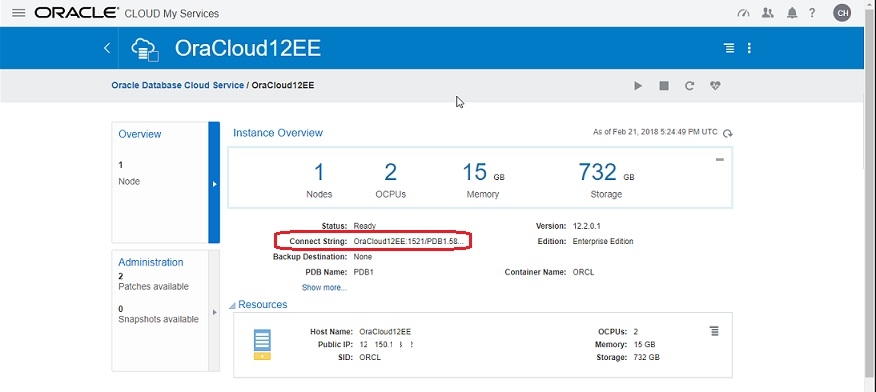The height and width of the screenshot is (392, 876).
Task: Expand the Overview side tile arrow
Action: tap(214, 183)
